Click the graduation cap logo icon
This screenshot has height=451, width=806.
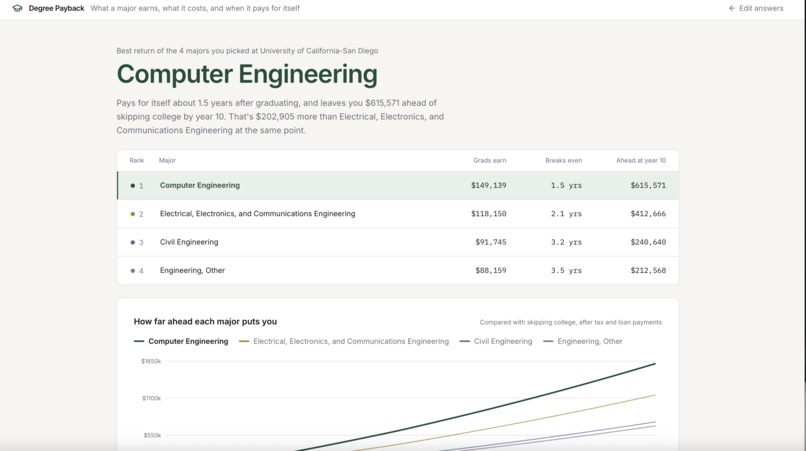(17, 8)
